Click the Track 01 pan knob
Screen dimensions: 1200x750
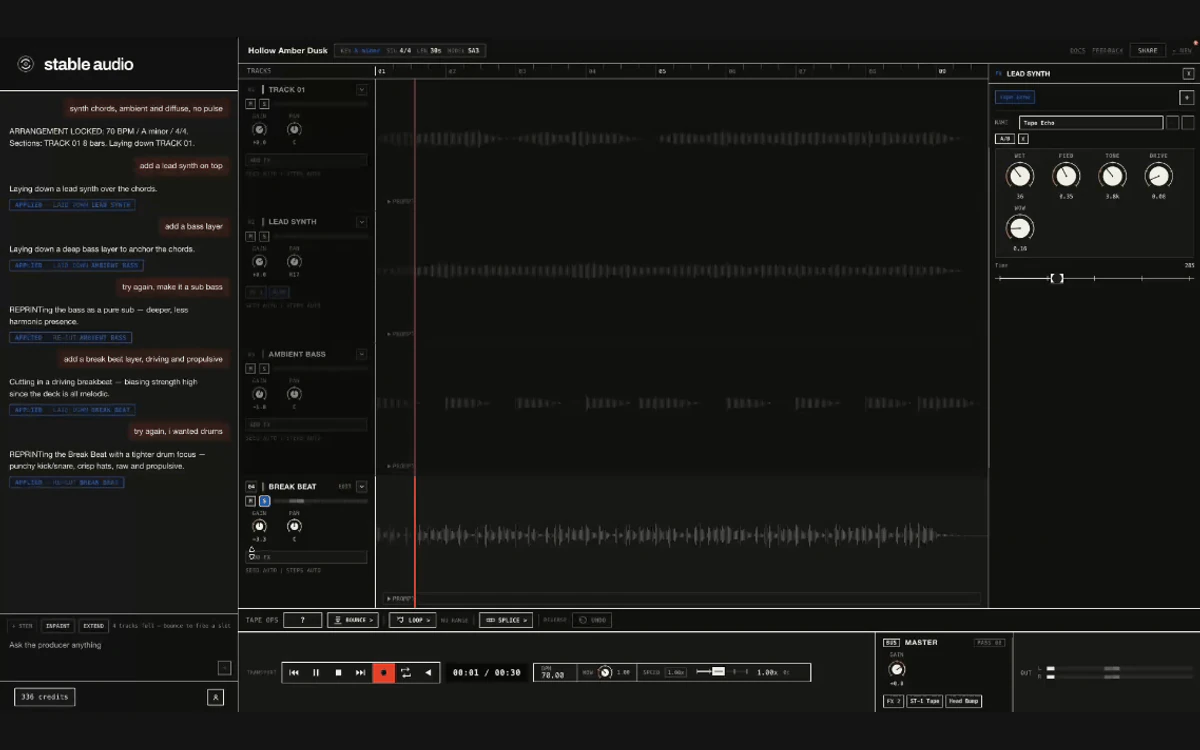pyautogui.click(x=294, y=130)
